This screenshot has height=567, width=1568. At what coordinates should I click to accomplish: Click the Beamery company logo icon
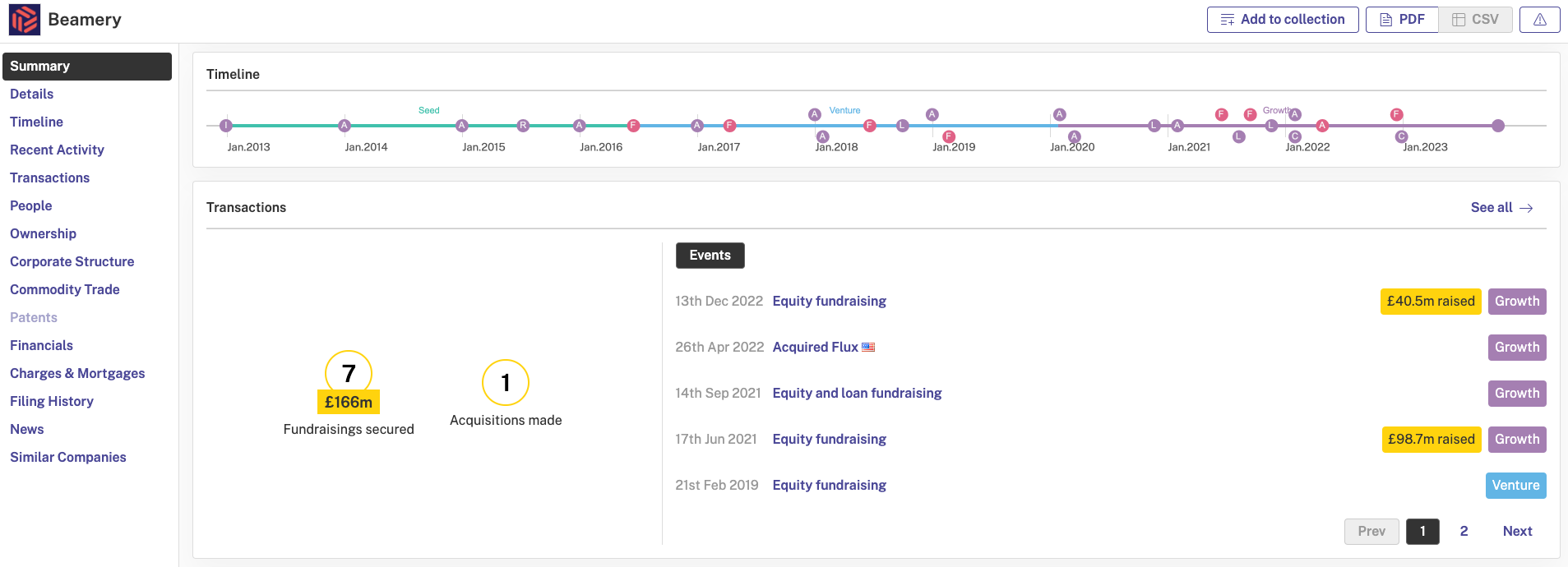tap(25, 20)
